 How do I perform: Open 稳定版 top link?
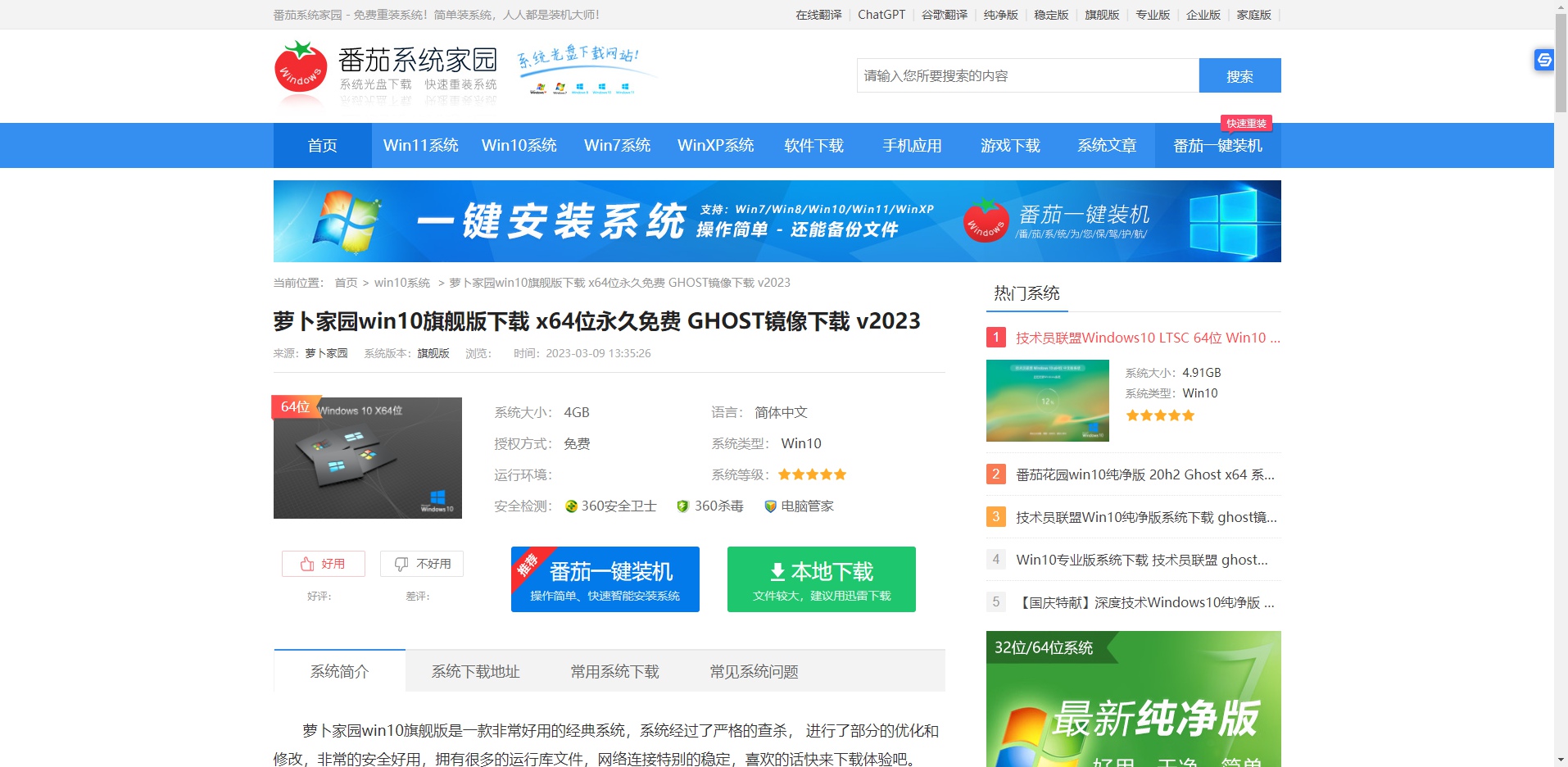[x=1052, y=15]
